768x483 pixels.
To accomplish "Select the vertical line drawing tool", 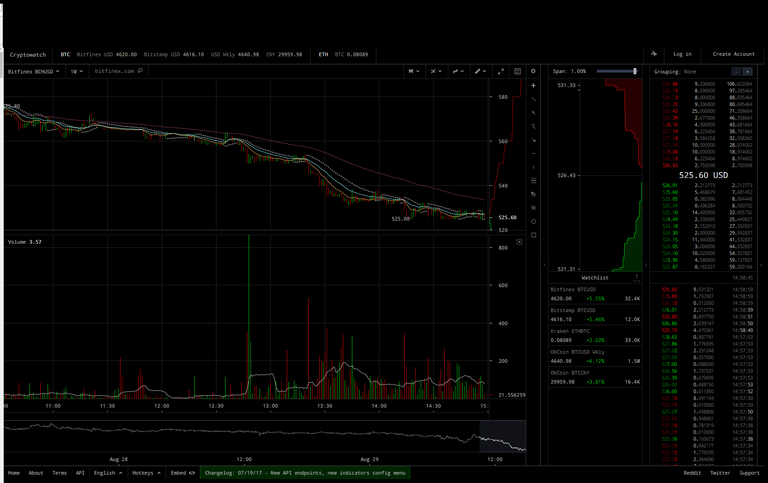I will 533,167.
